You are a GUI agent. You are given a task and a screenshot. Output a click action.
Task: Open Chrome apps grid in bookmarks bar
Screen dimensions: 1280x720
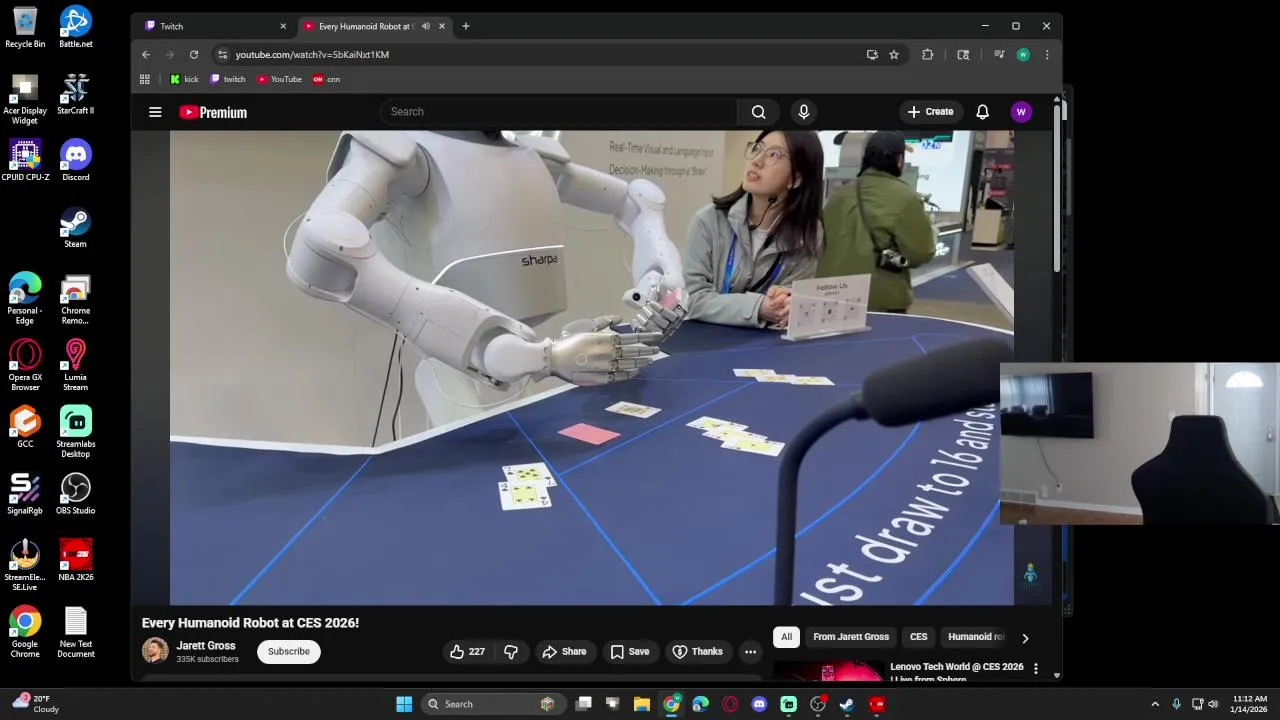(x=145, y=79)
